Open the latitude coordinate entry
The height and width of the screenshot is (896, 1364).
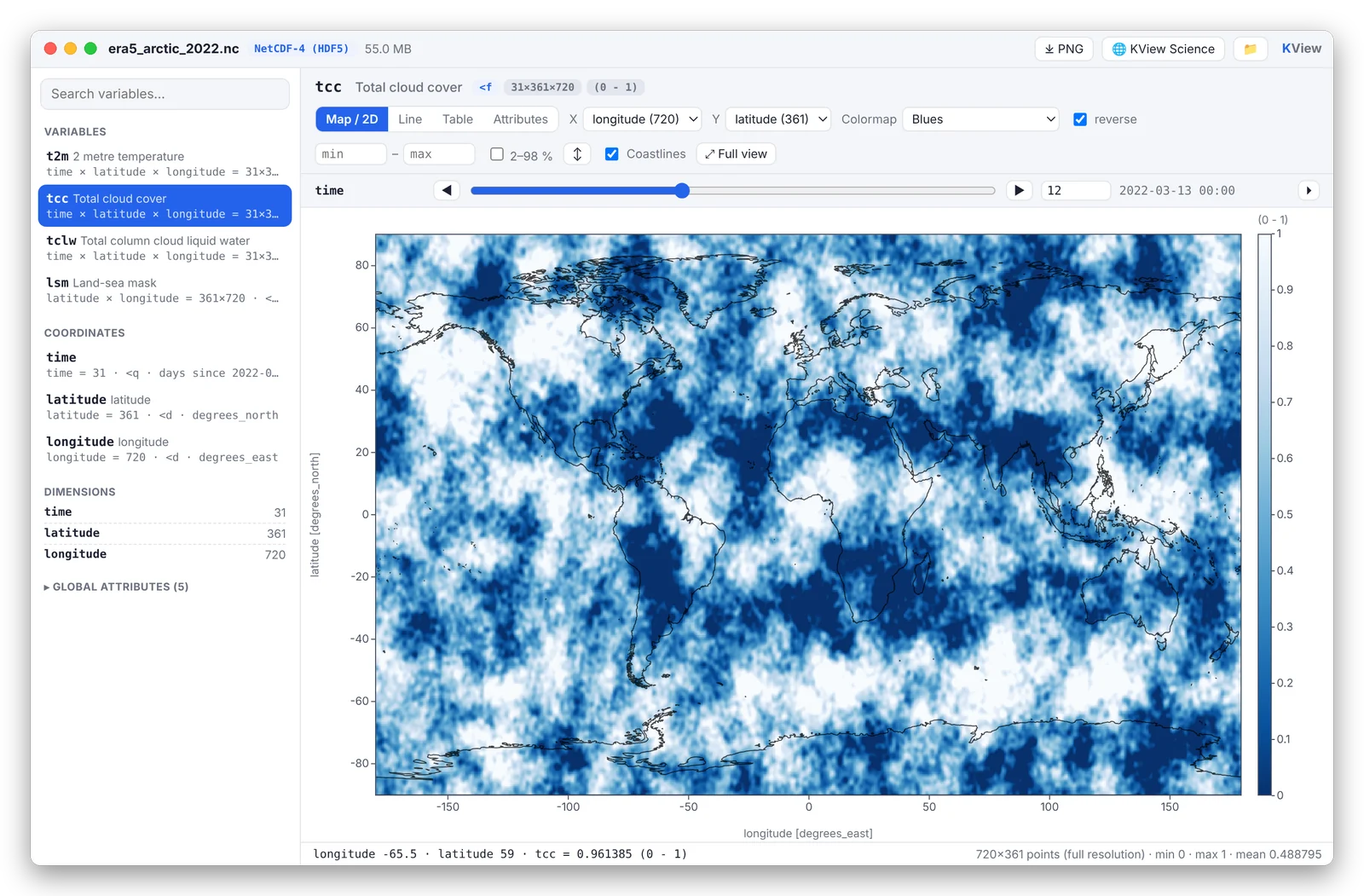(x=165, y=407)
